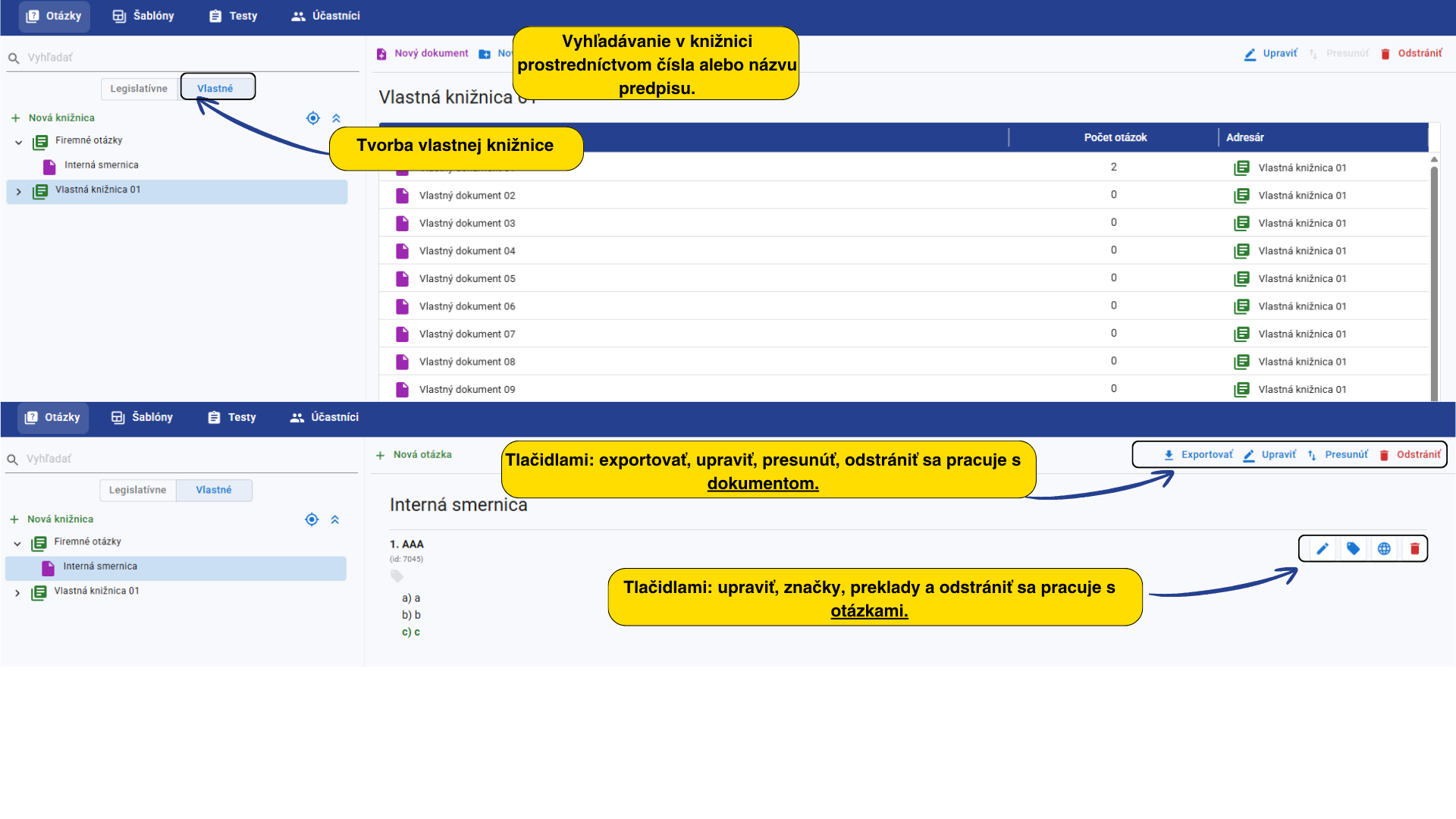Select Vlastné in lower panel toggle
This screenshot has height=819, width=1456.
[214, 490]
